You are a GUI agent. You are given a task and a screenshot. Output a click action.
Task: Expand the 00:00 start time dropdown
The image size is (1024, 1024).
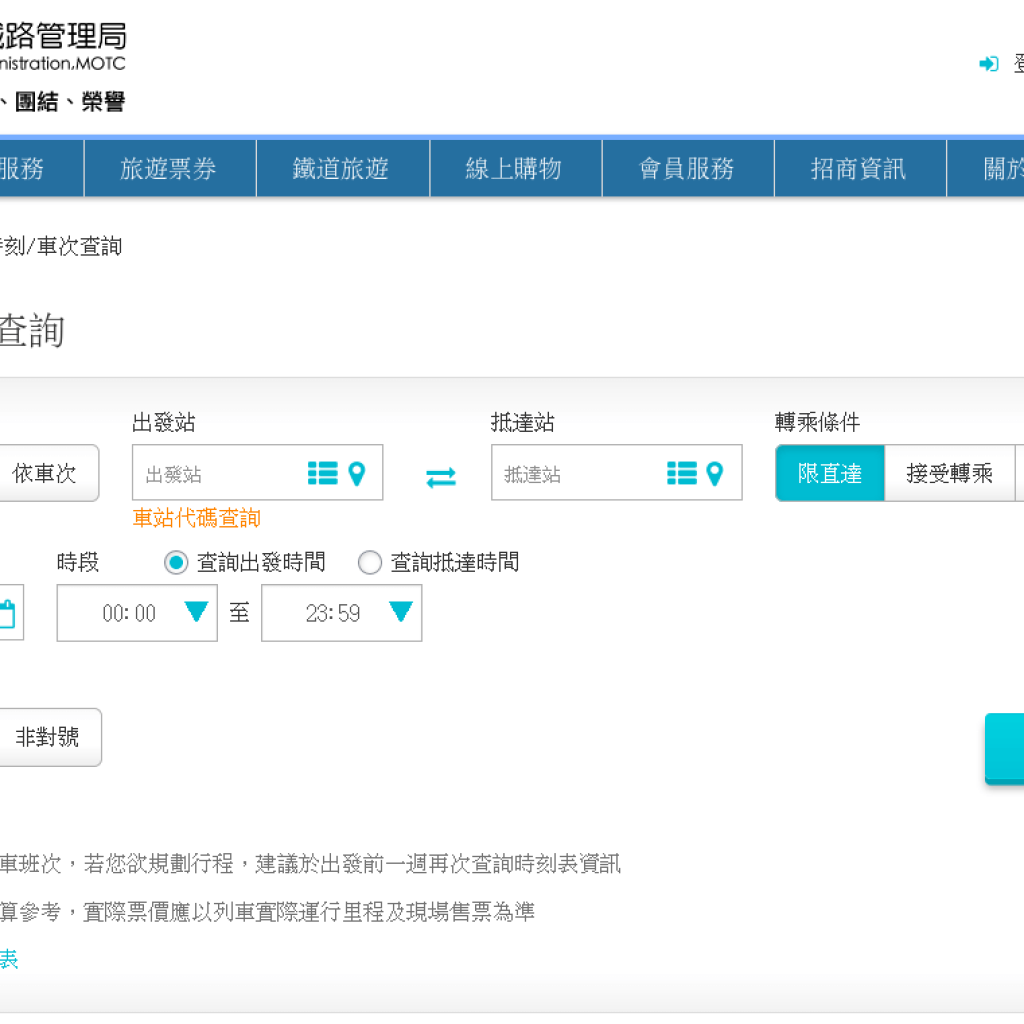[196, 612]
